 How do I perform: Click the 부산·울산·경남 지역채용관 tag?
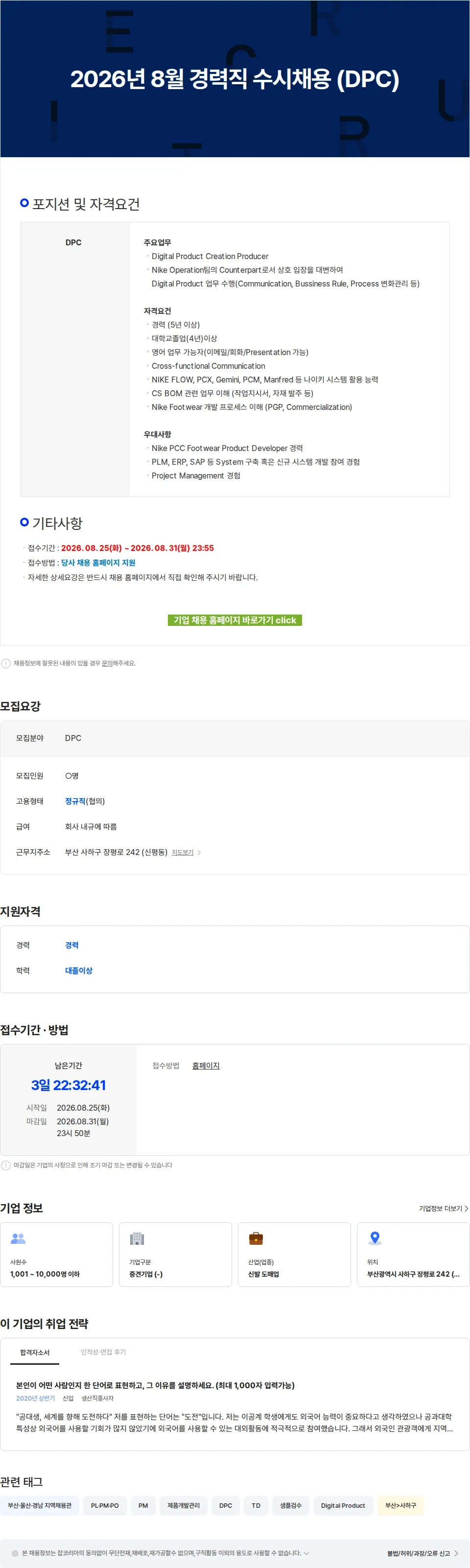point(40,1505)
